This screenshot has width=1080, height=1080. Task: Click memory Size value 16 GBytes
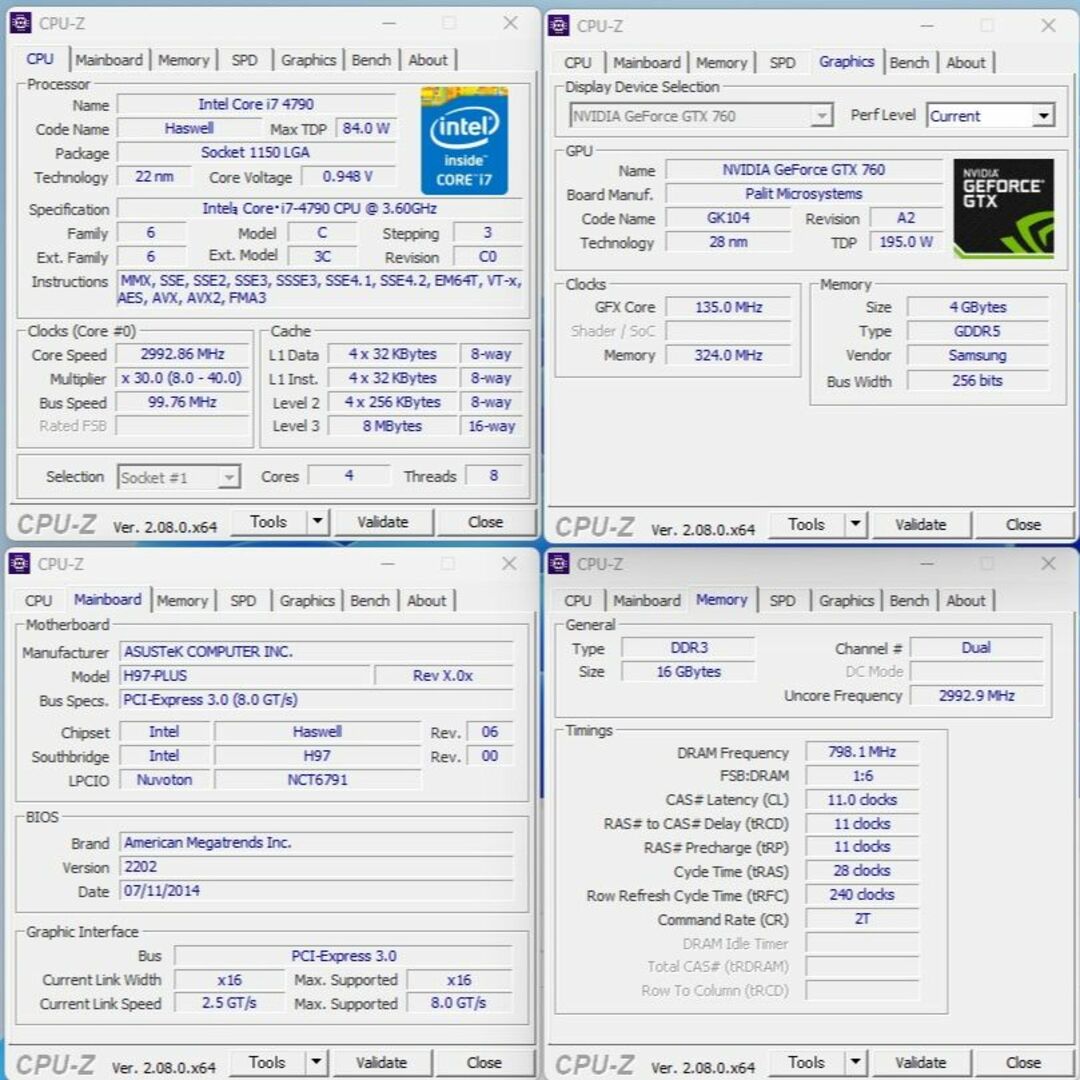(x=688, y=672)
